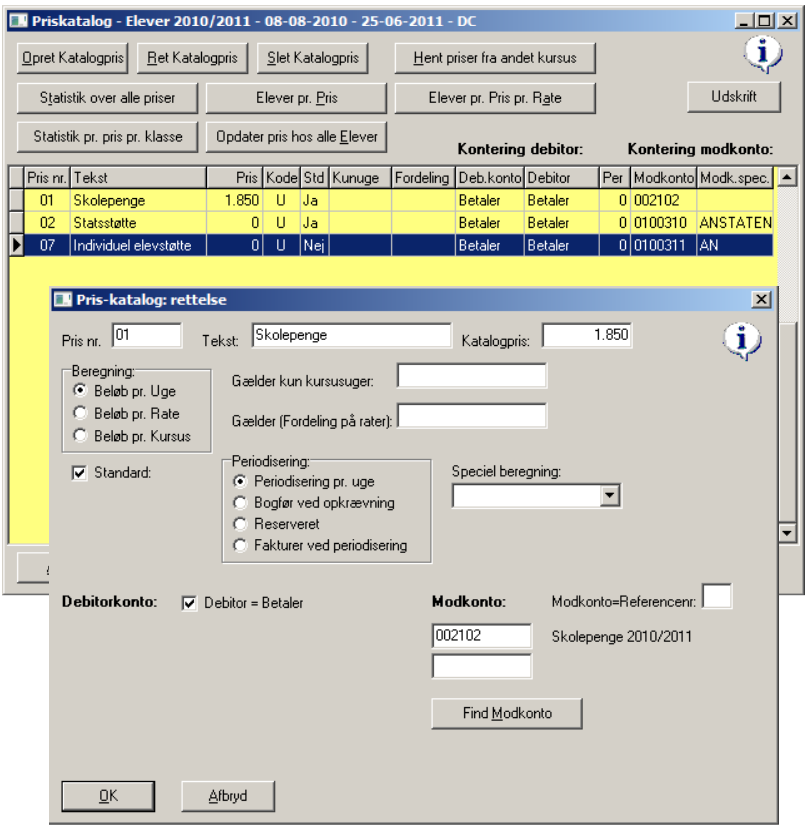The width and height of the screenshot is (810, 836).
Task: Select Statsstøtte row in price table
Action: pos(391,223)
